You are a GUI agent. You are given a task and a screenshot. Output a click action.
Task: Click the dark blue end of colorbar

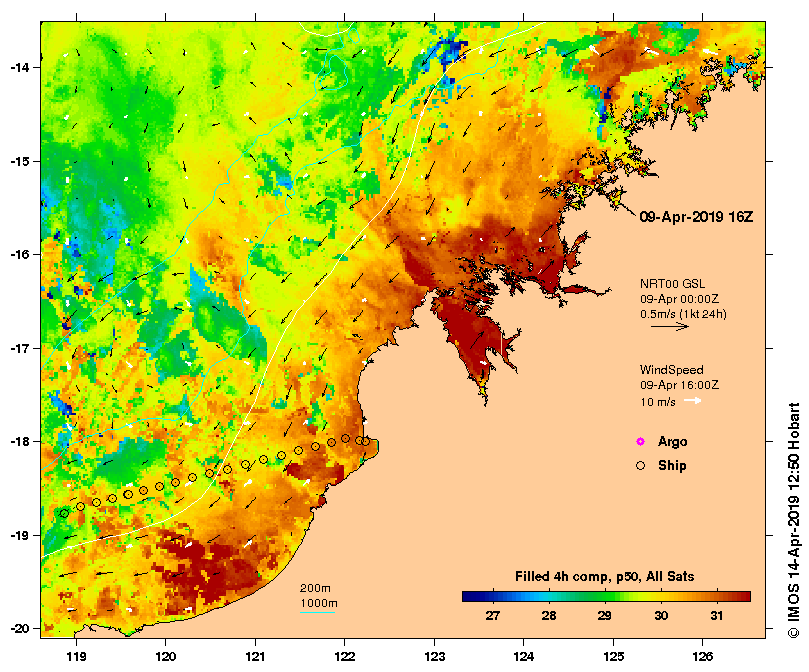click(x=467, y=597)
